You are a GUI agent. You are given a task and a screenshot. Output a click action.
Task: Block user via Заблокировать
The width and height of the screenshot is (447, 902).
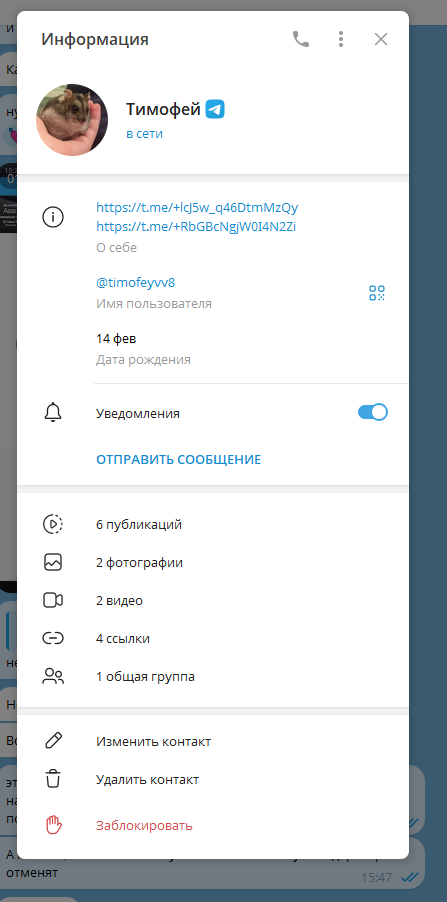pyautogui.click(x=213, y=826)
